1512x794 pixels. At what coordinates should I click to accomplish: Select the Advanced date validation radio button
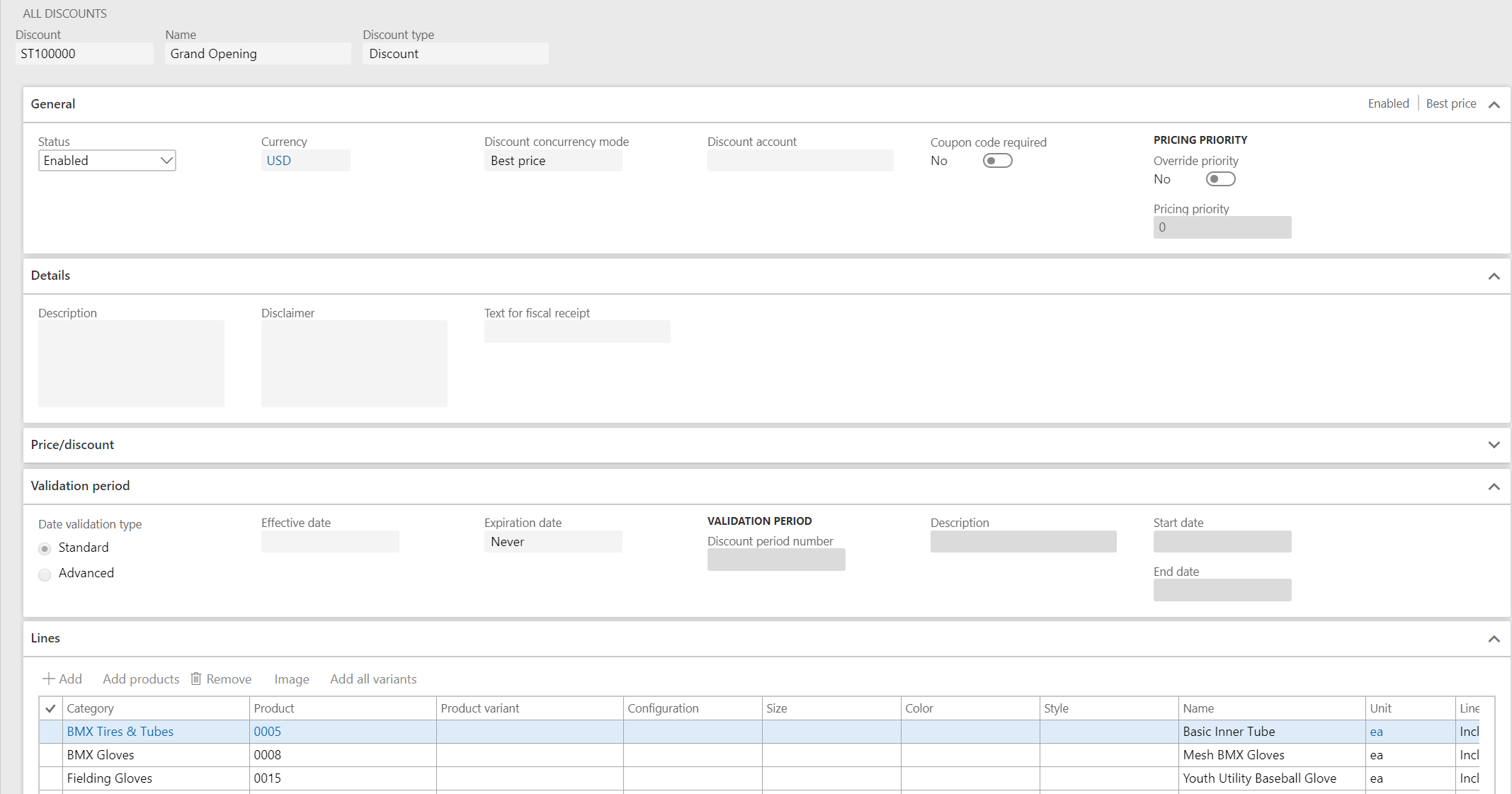click(x=45, y=573)
